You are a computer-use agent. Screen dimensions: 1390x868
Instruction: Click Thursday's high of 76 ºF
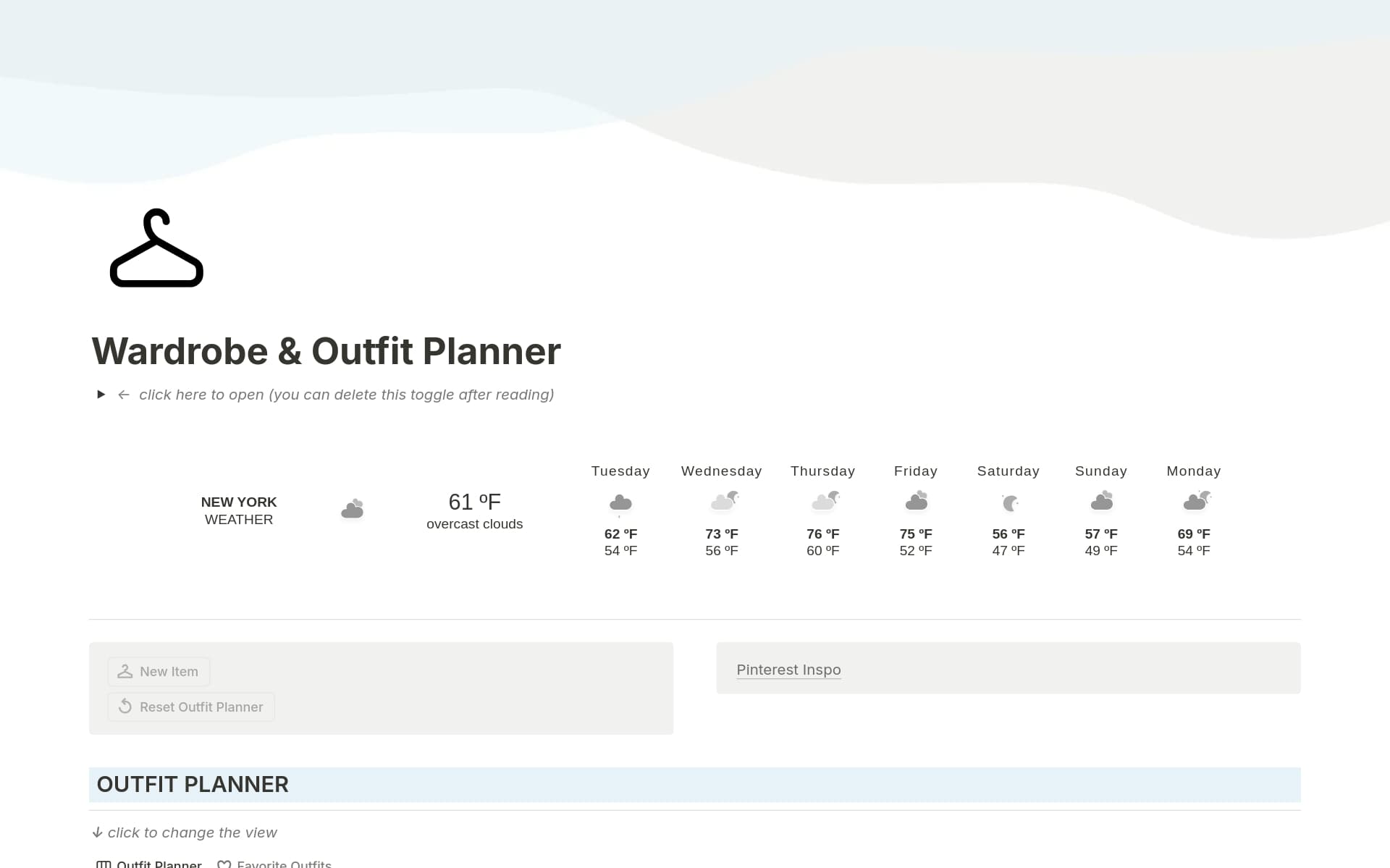(x=823, y=534)
